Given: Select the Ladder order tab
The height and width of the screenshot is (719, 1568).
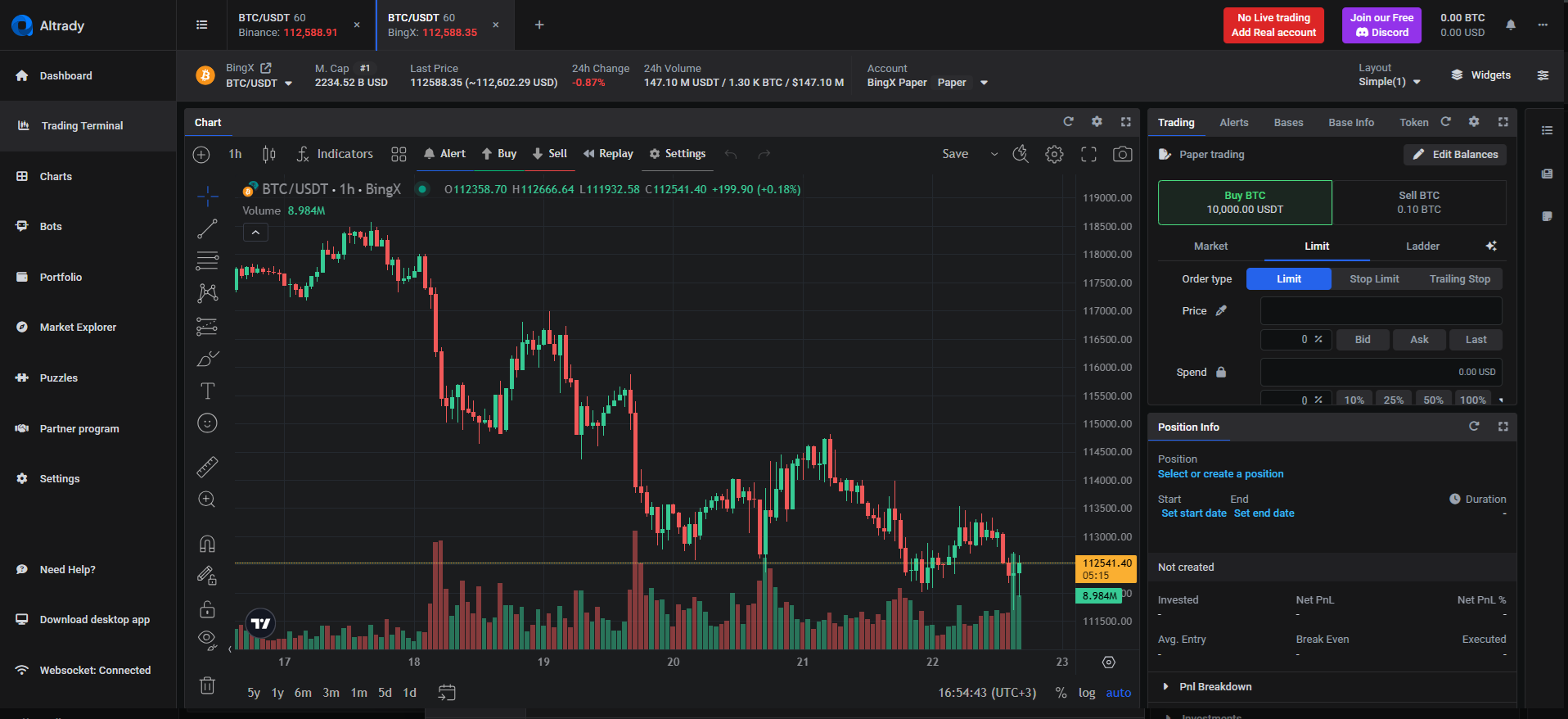Looking at the screenshot, I should [x=1422, y=246].
